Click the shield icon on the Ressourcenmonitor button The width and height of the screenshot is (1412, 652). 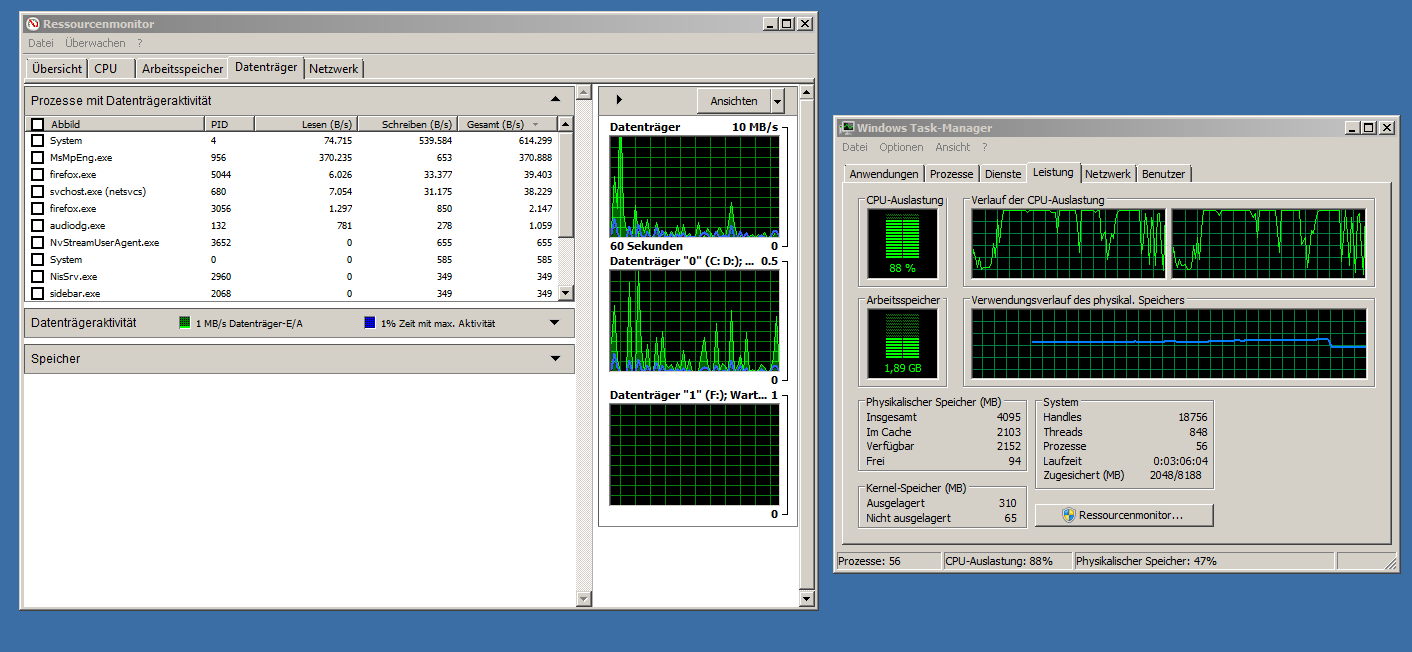(1068, 515)
